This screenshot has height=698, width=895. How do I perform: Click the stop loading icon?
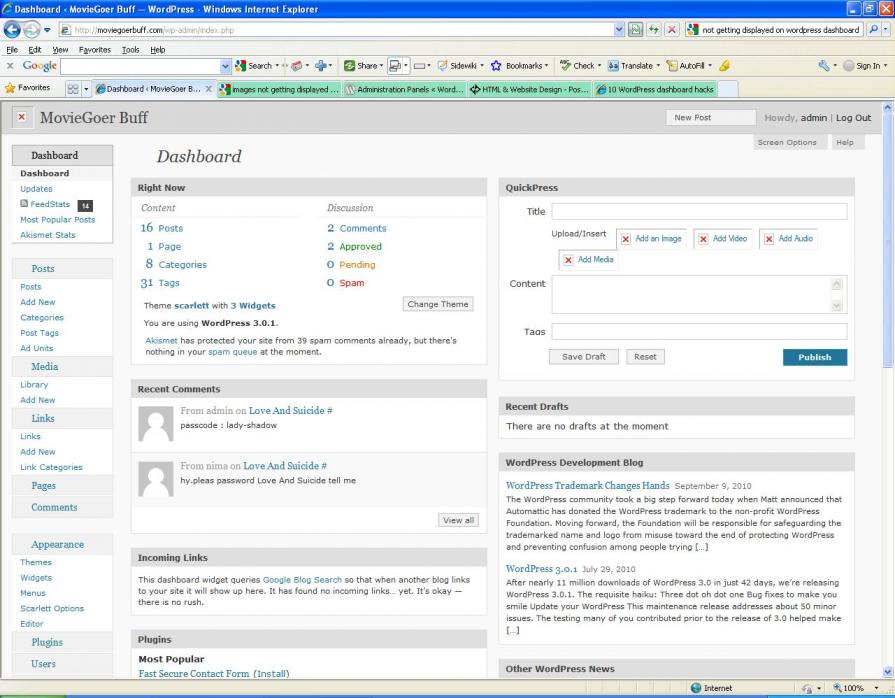click(x=672, y=30)
